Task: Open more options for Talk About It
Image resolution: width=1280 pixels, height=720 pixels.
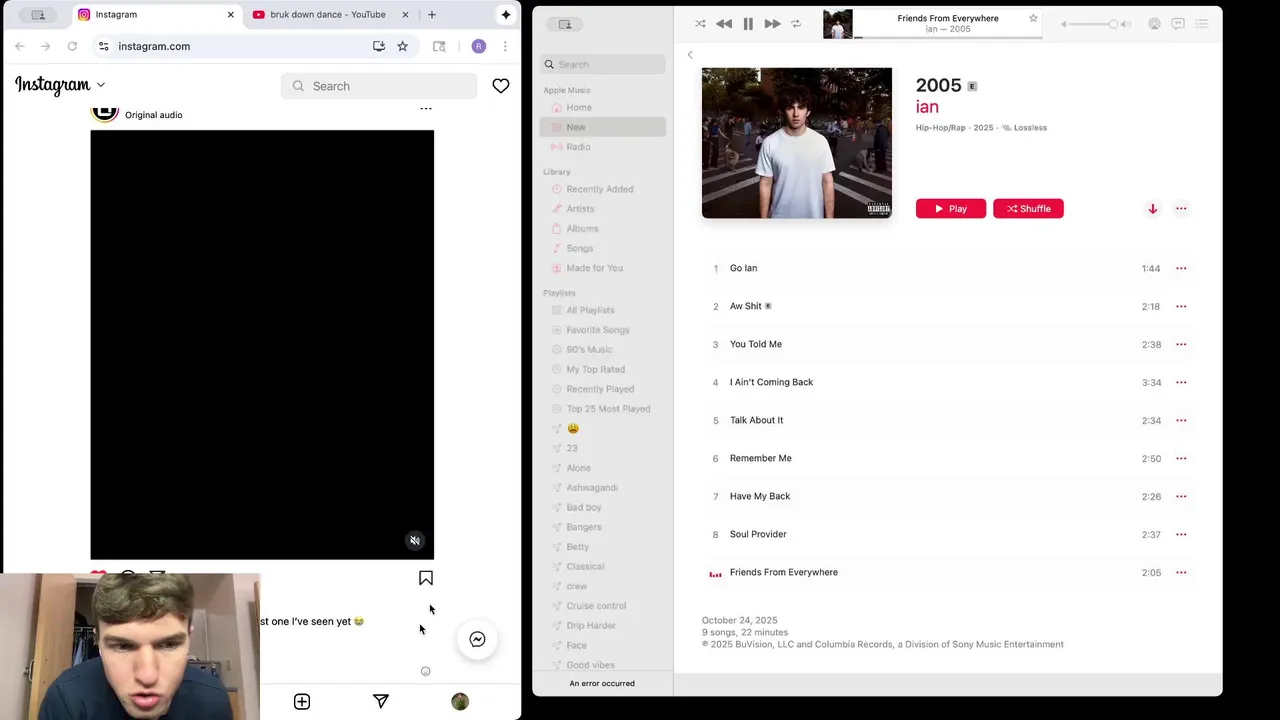Action: 1181,420
